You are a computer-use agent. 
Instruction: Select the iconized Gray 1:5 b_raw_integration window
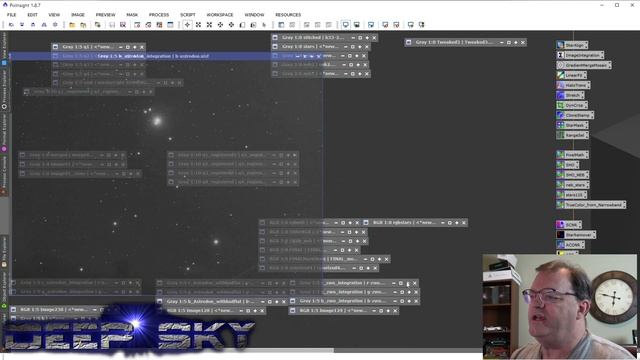pos(355,301)
